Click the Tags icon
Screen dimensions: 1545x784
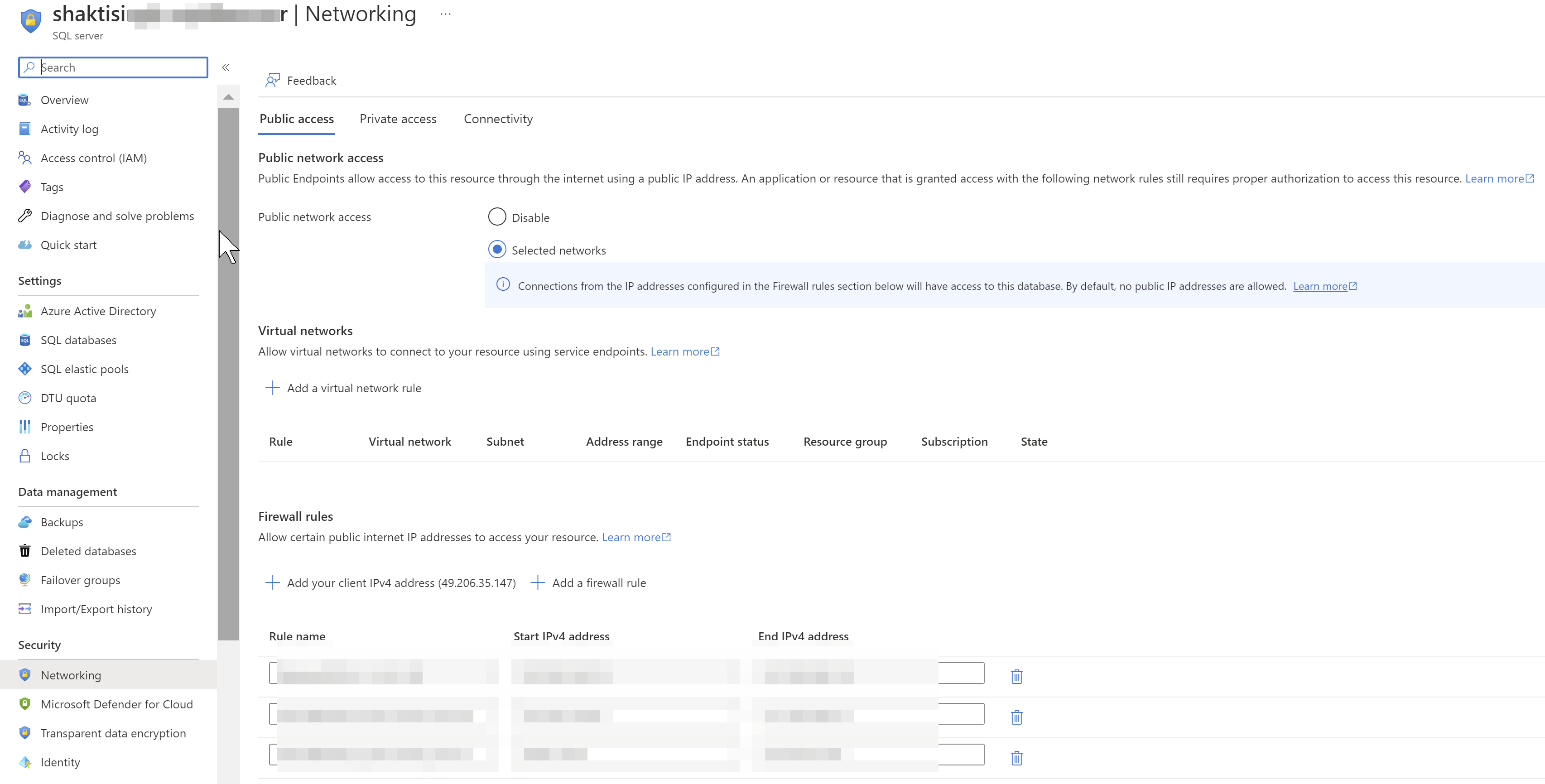click(24, 187)
